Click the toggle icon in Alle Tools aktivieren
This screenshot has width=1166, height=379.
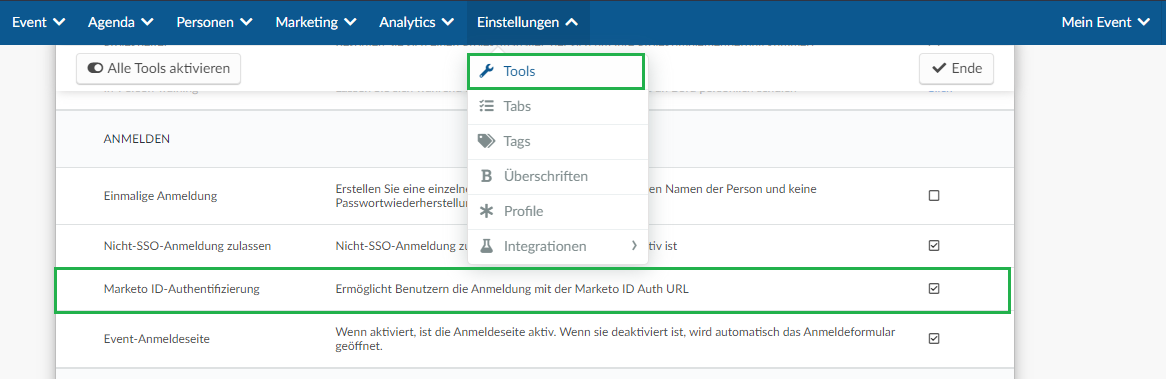95,68
